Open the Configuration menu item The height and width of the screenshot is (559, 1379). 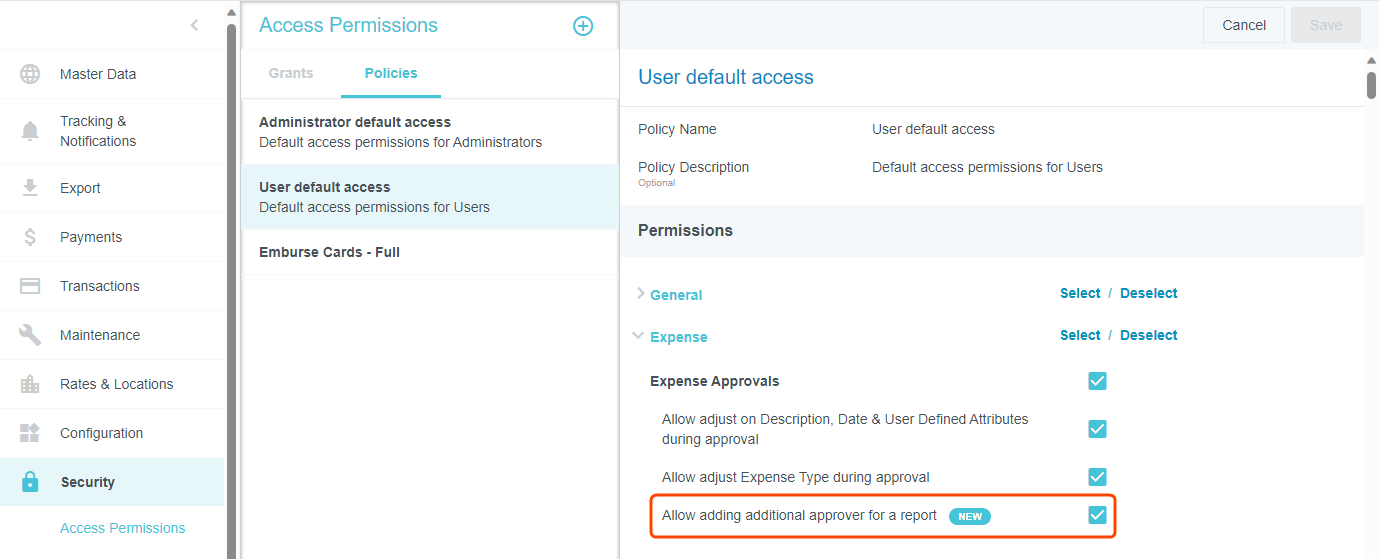[x=101, y=433]
